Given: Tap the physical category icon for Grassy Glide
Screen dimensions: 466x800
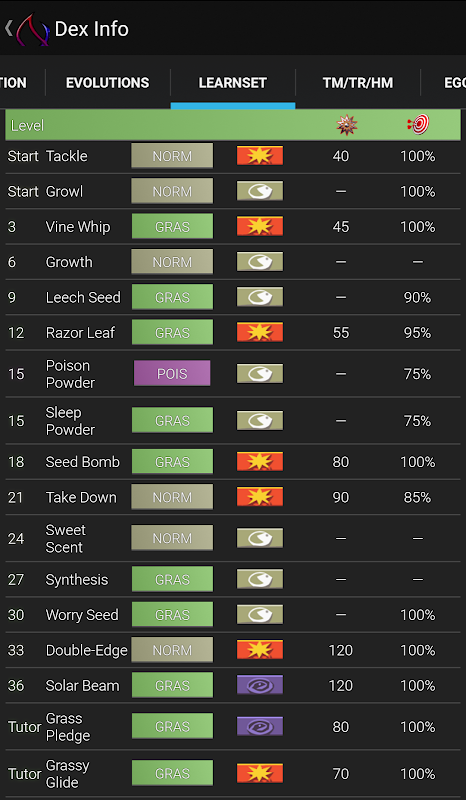Looking at the screenshot, I should [x=260, y=773].
